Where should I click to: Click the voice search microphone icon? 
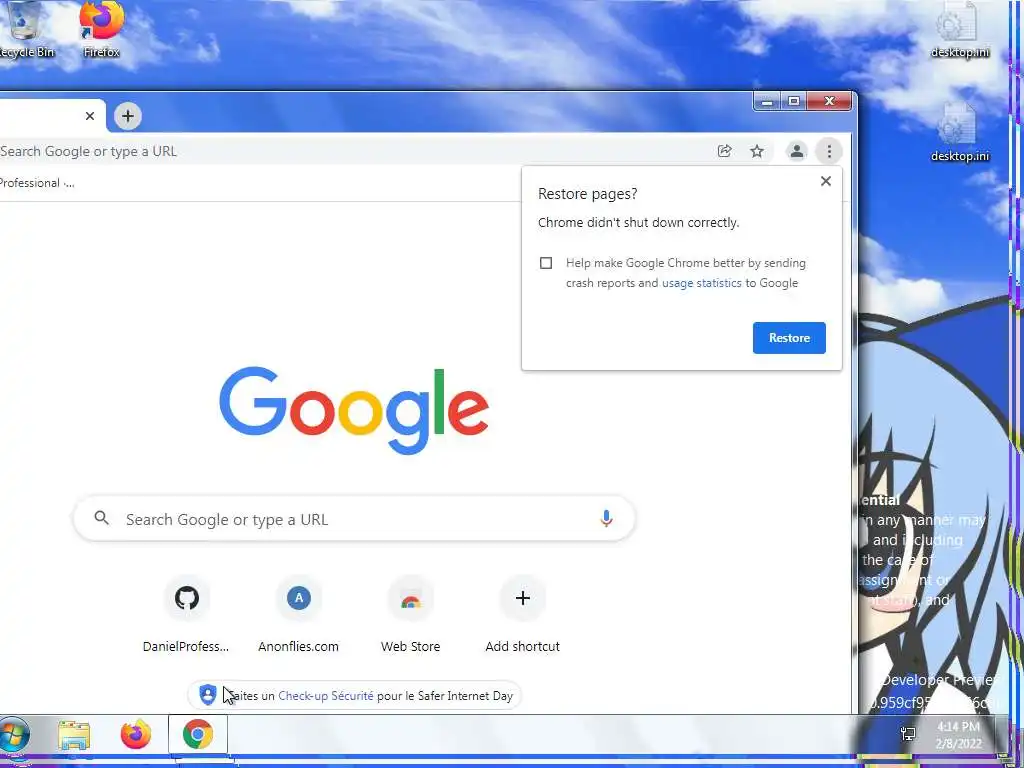[x=606, y=519]
